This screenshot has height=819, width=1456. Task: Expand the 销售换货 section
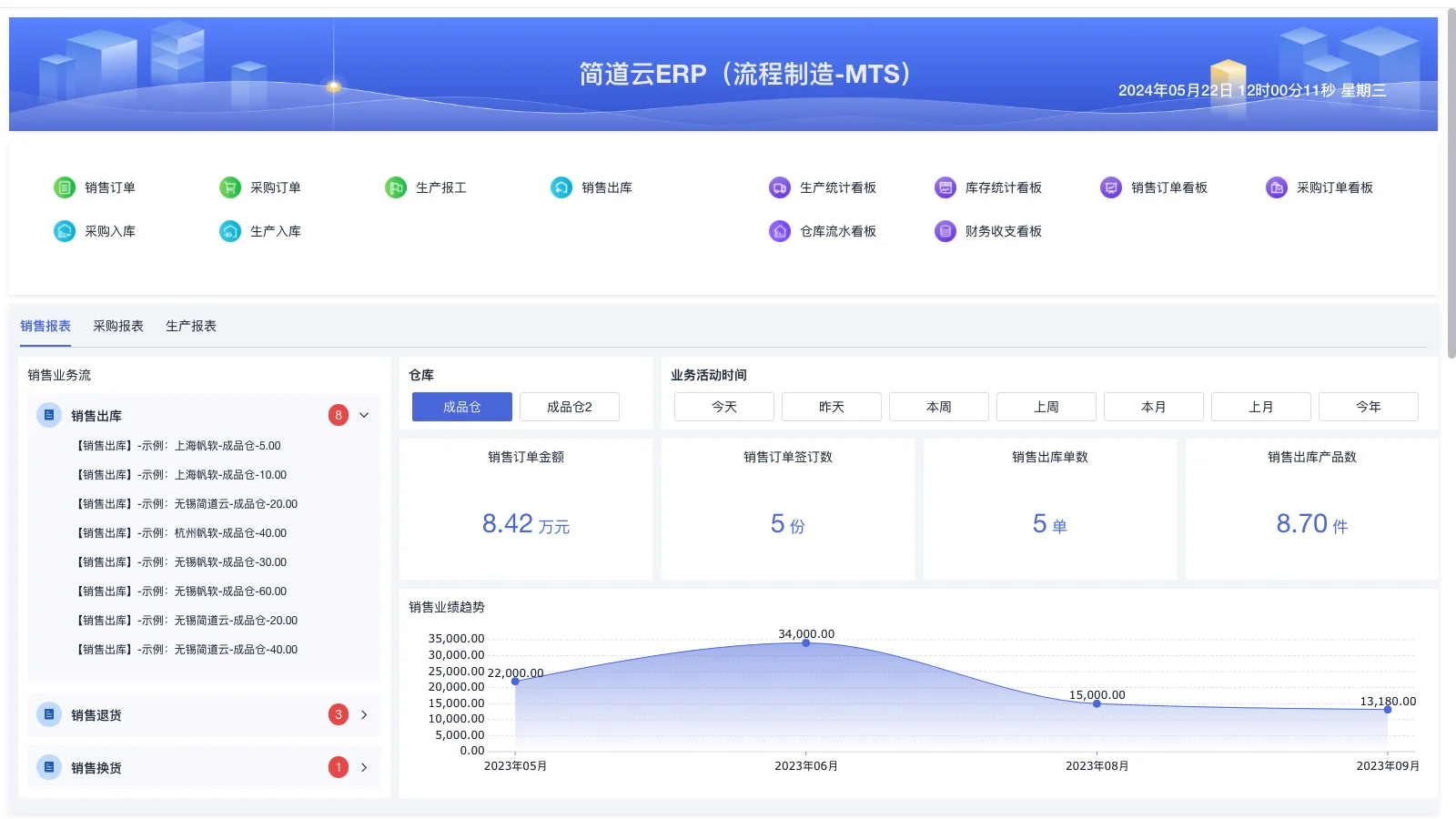tap(363, 766)
